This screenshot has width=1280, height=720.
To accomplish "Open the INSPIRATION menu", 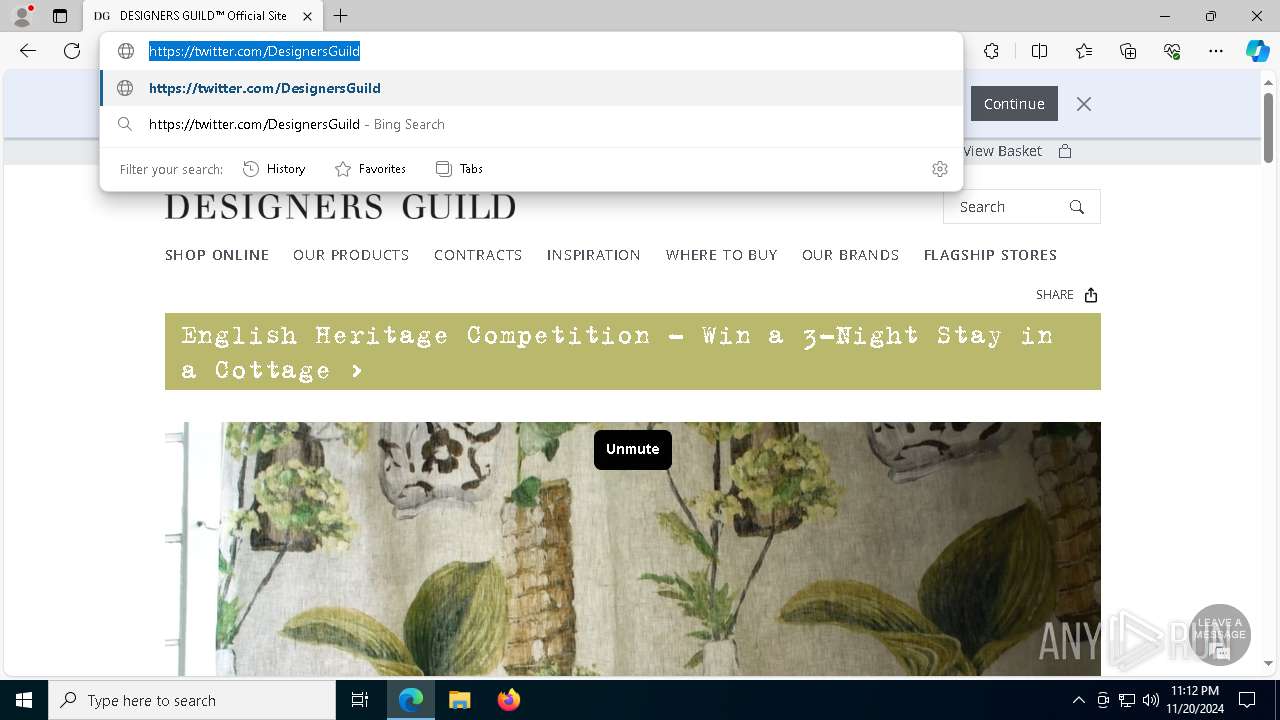I will tap(594, 255).
